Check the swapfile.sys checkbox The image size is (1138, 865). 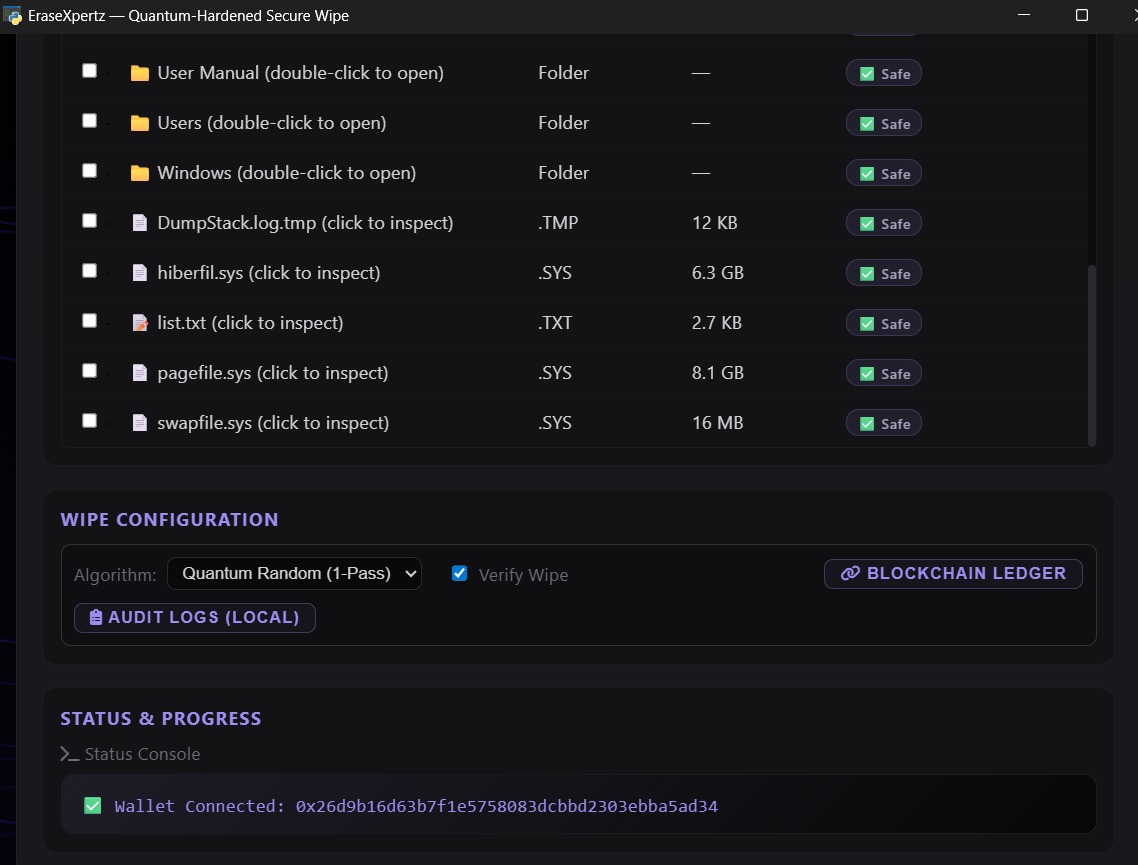coord(89,421)
